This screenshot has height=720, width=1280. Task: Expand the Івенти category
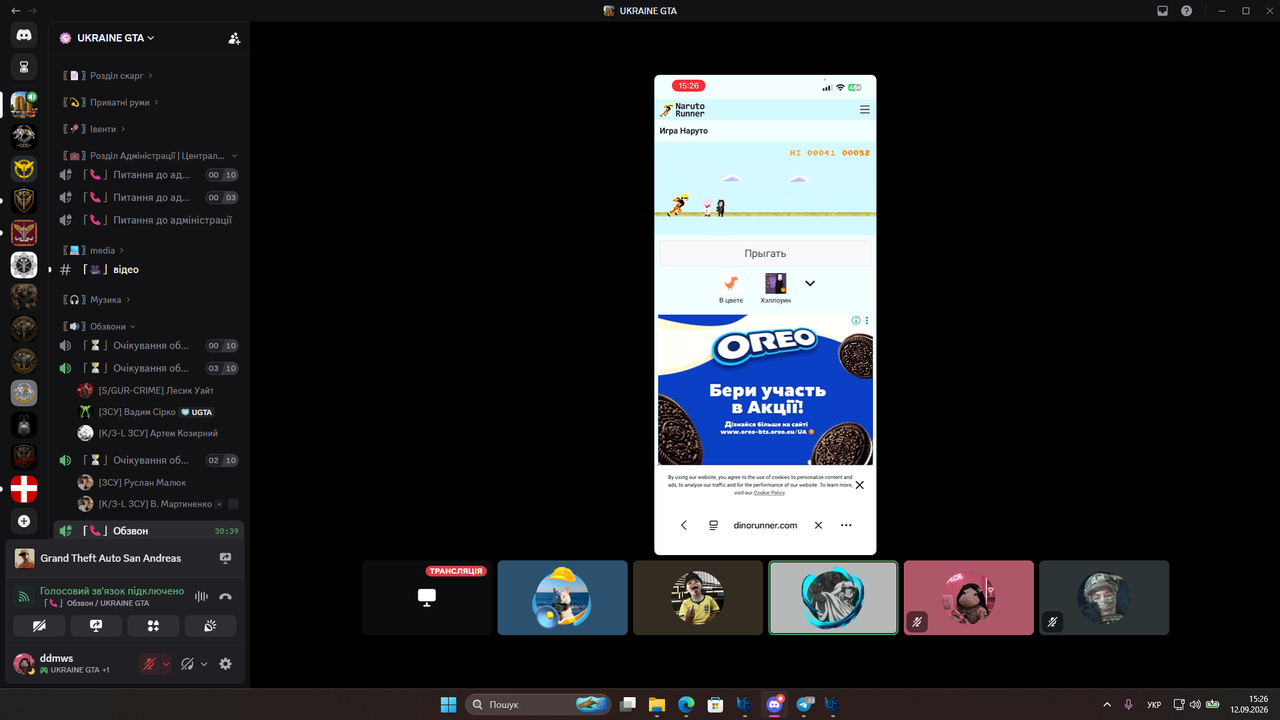(96, 129)
